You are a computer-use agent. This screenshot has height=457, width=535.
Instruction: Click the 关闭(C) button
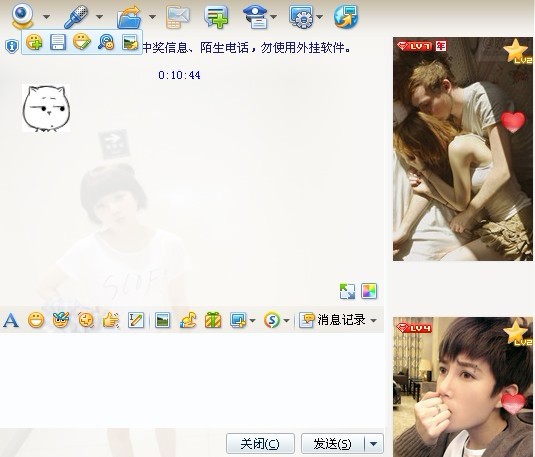260,444
